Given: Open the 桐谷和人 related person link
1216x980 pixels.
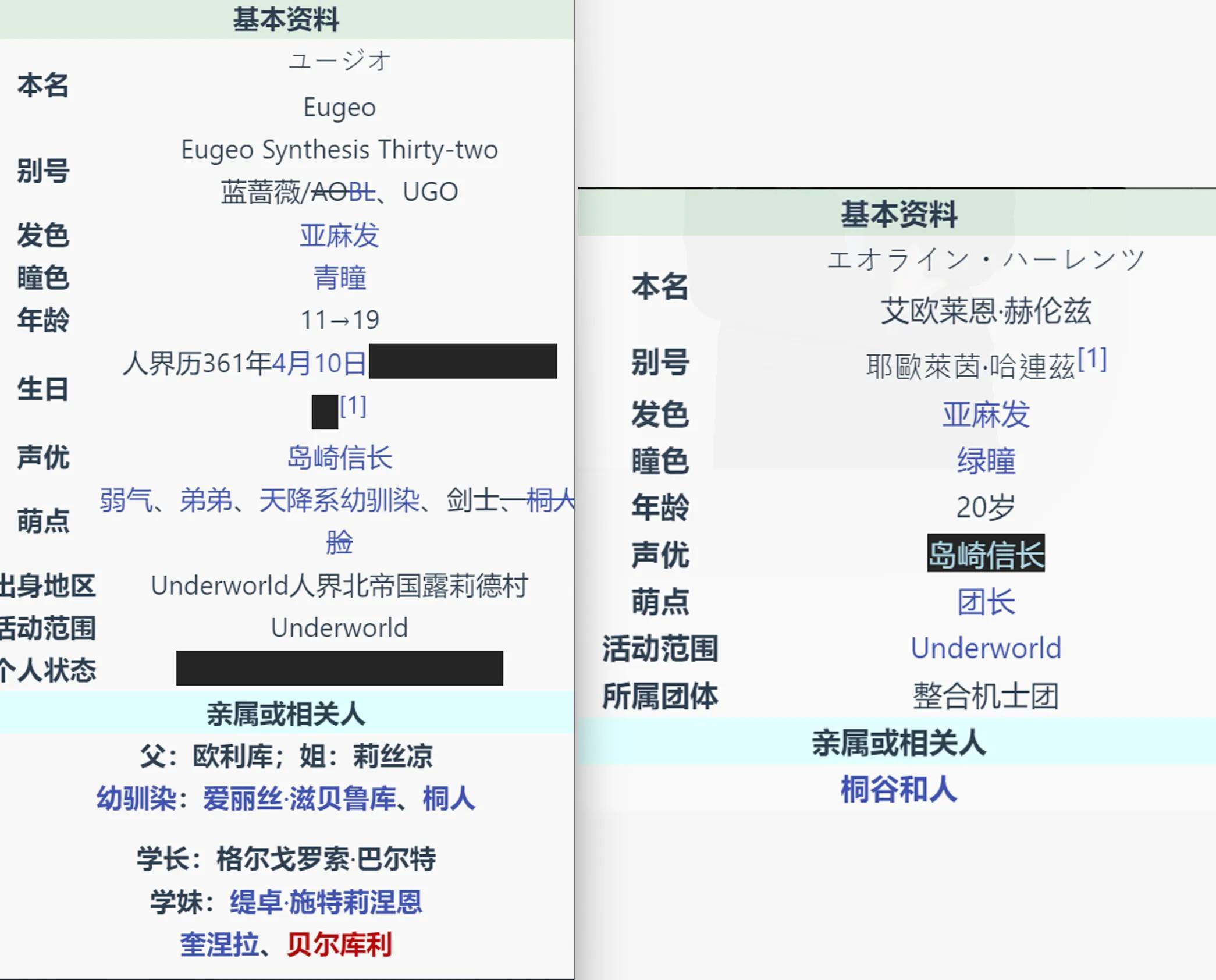Looking at the screenshot, I should pyautogui.click(x=898, y=790).
